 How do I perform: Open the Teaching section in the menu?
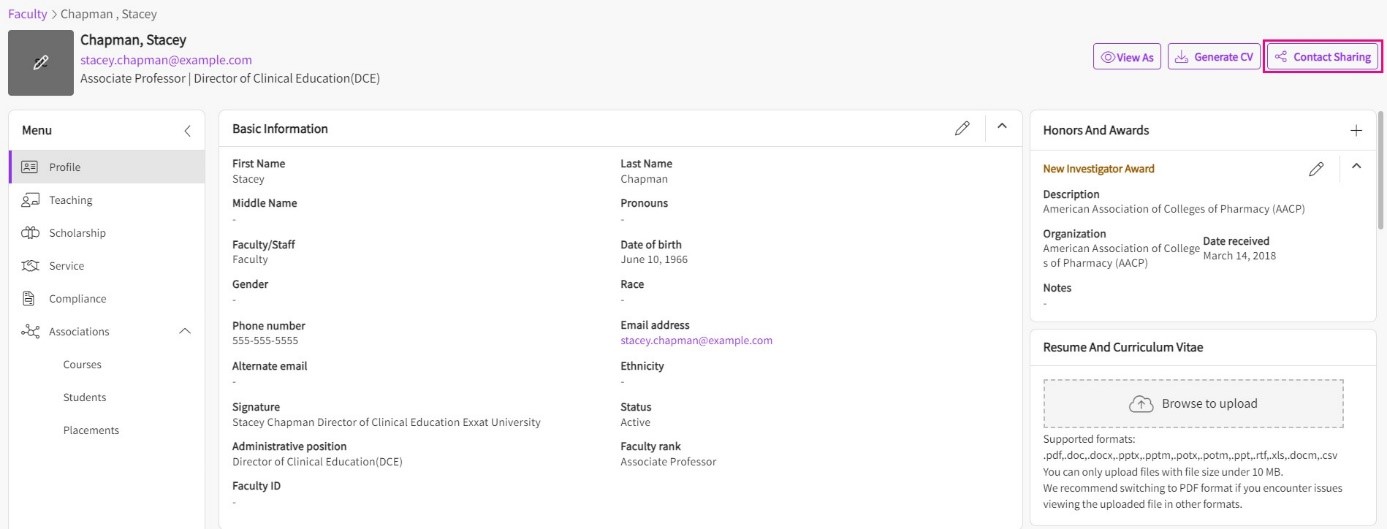tap(70, 200)
